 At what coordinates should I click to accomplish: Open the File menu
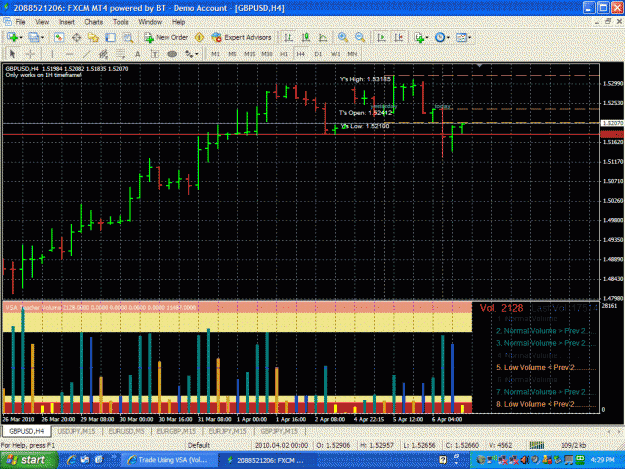pos(20,22)
